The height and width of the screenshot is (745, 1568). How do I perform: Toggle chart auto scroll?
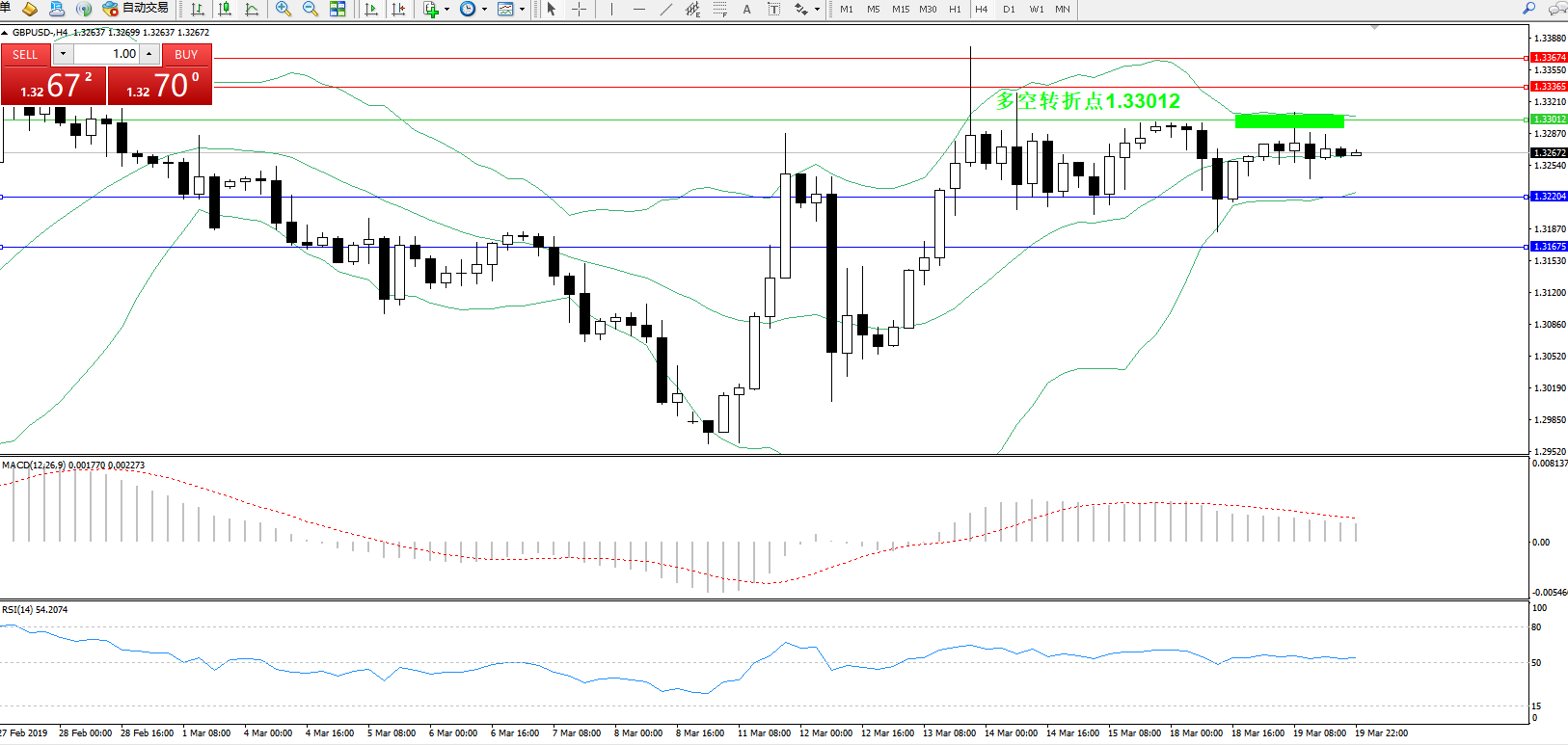[371, 9]
